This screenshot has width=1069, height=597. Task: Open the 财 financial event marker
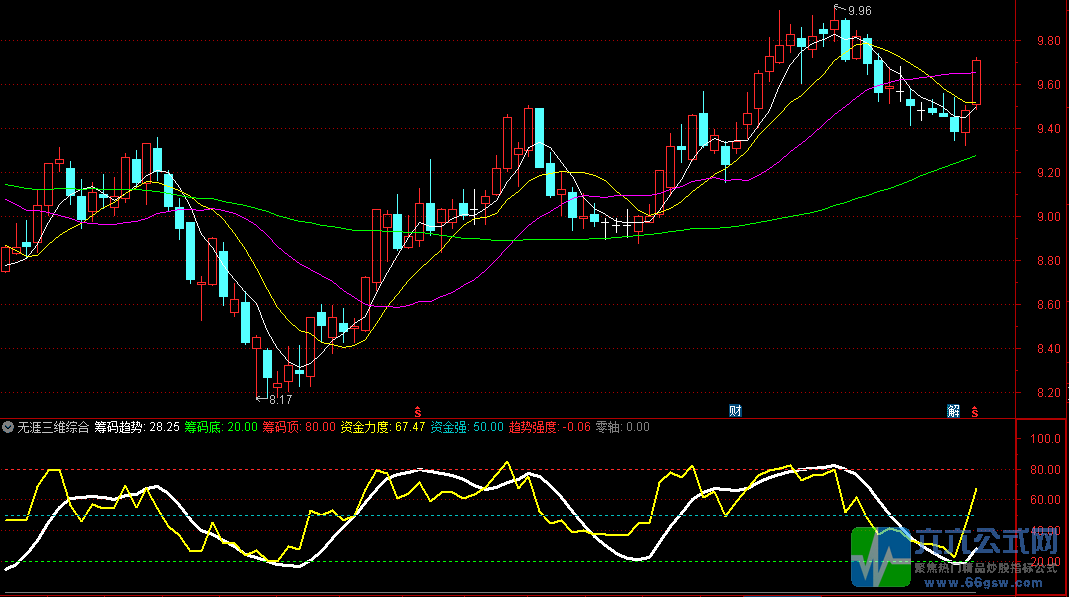click(x=735, y=411)
